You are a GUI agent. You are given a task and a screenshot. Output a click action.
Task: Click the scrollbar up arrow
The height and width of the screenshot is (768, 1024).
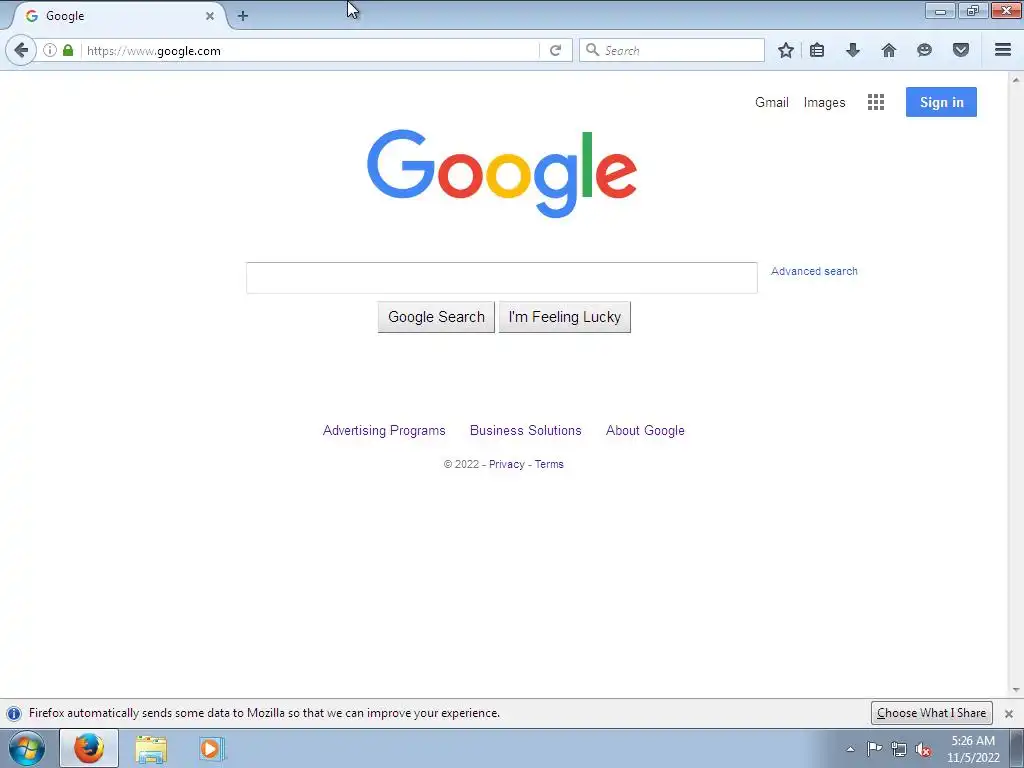point(1016,80)
